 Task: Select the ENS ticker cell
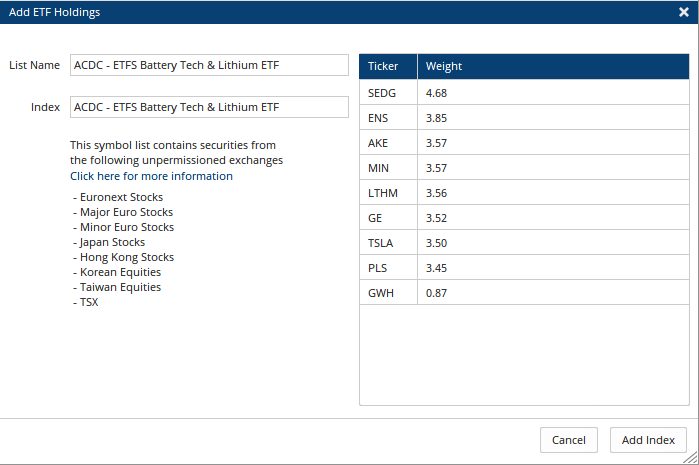click(x=388, y=118)
